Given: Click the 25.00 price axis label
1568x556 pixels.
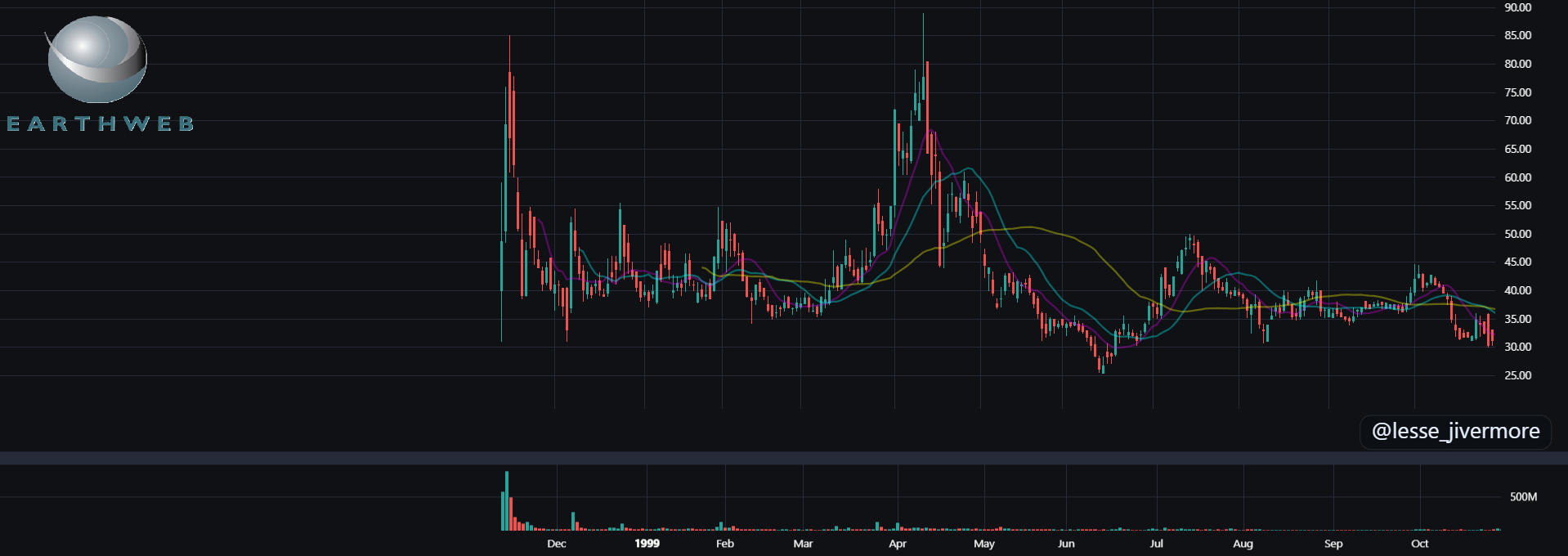Looking at the screenshot, I should coord(1517,375).
